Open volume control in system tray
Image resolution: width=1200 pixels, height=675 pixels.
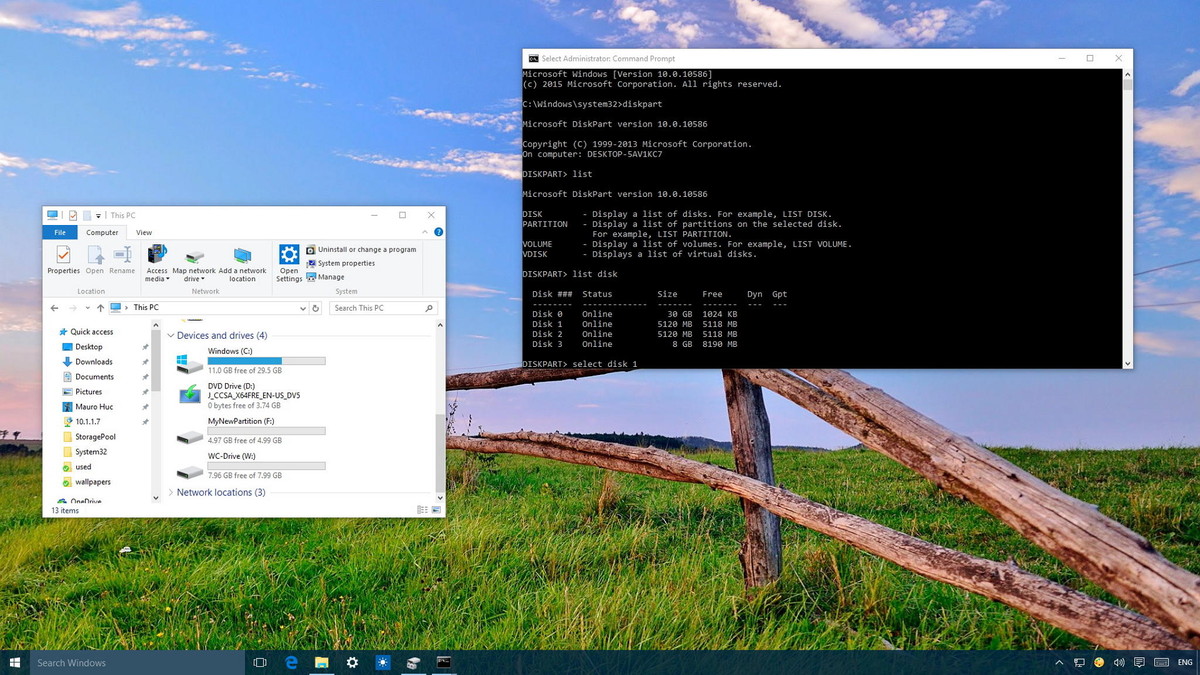click(x=1119, y=662)
